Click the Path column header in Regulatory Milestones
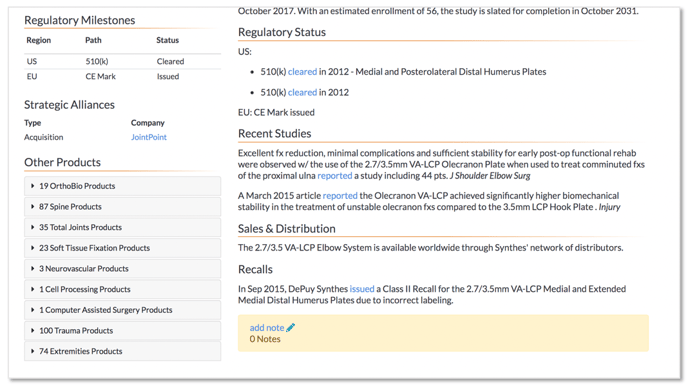This screenshot has width=688, height=389. coord(93,40)
